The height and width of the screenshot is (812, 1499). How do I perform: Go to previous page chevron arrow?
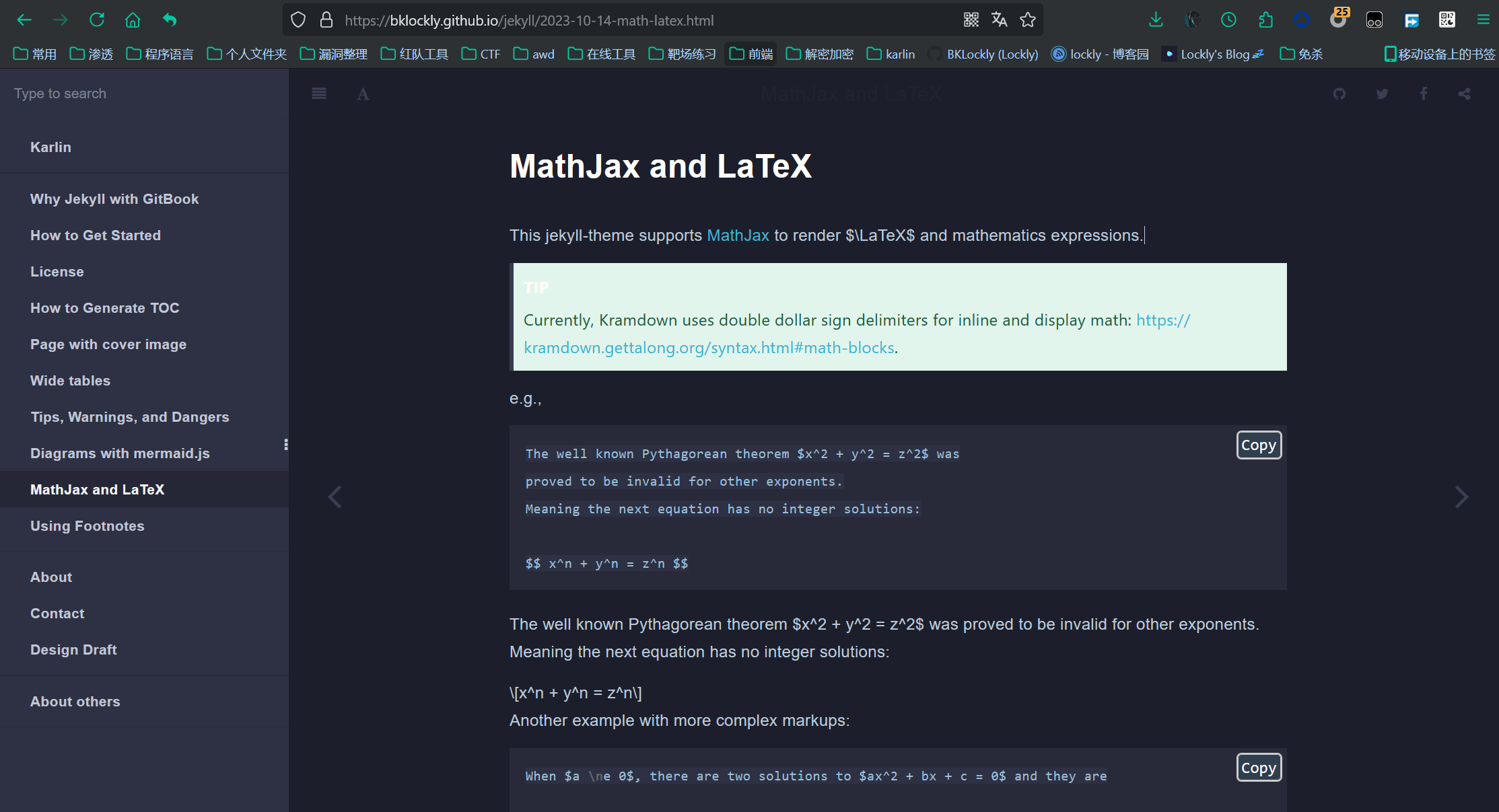click(335, 497)
